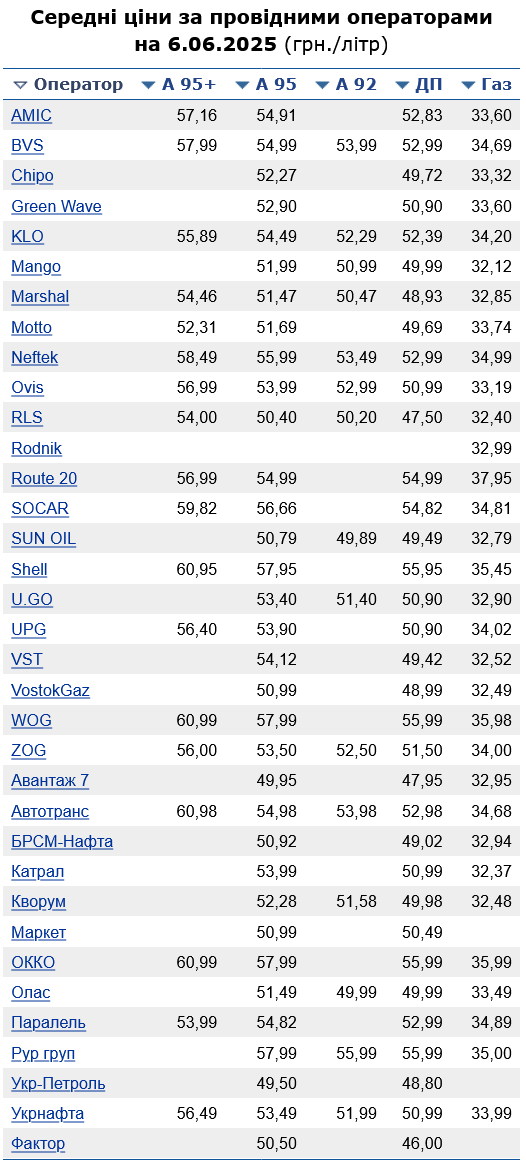The image size is (526, 1167).
Task: Select the Фактор operator link
Action: coord(38,1144)
